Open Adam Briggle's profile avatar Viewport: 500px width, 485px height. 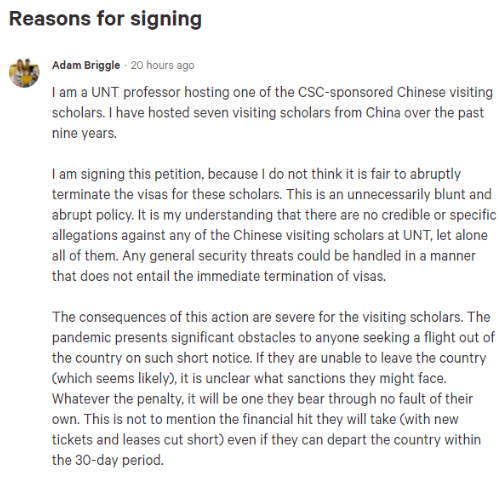coord(24,73)
